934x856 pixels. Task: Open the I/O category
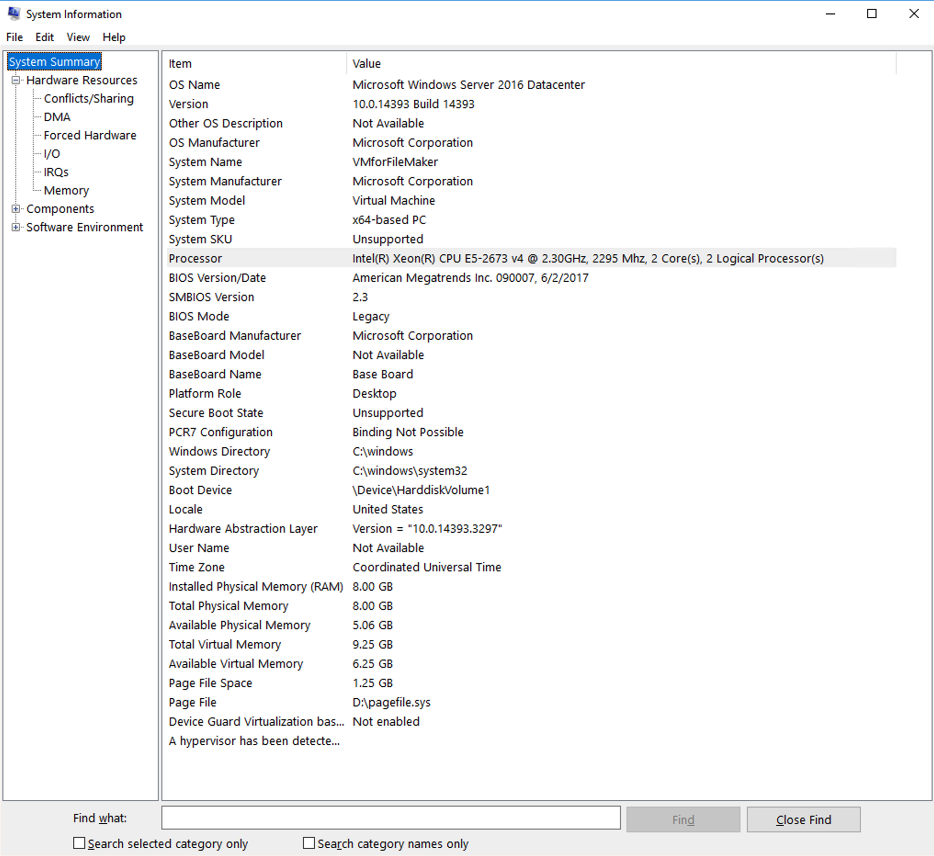coord(52,154)
